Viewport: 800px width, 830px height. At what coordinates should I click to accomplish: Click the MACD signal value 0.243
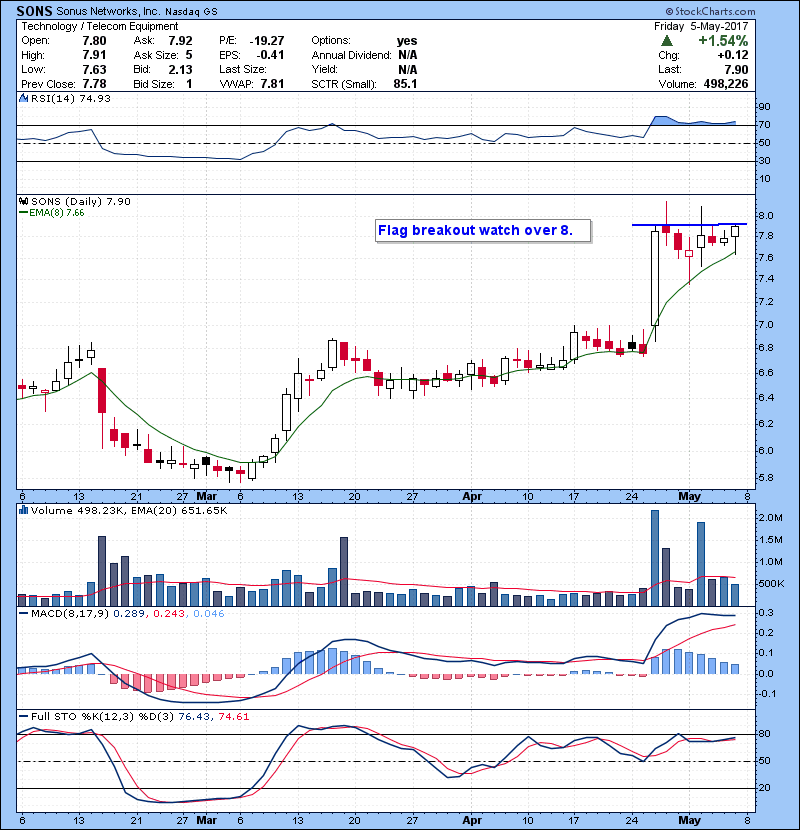click(169, 614)
